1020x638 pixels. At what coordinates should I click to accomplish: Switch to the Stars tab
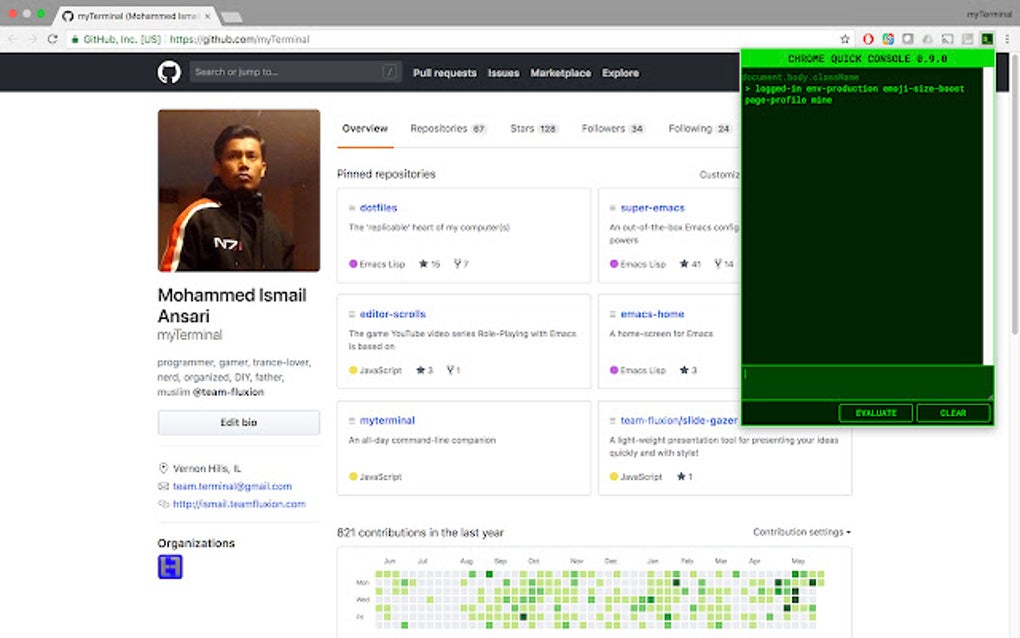[x=533, y=129]
